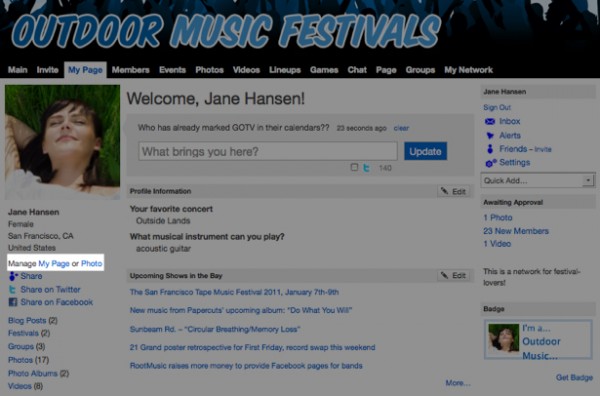Edit Upcoming Shows in the Bay
This screenshot has width=600, height=396.
tap(454, 275)
